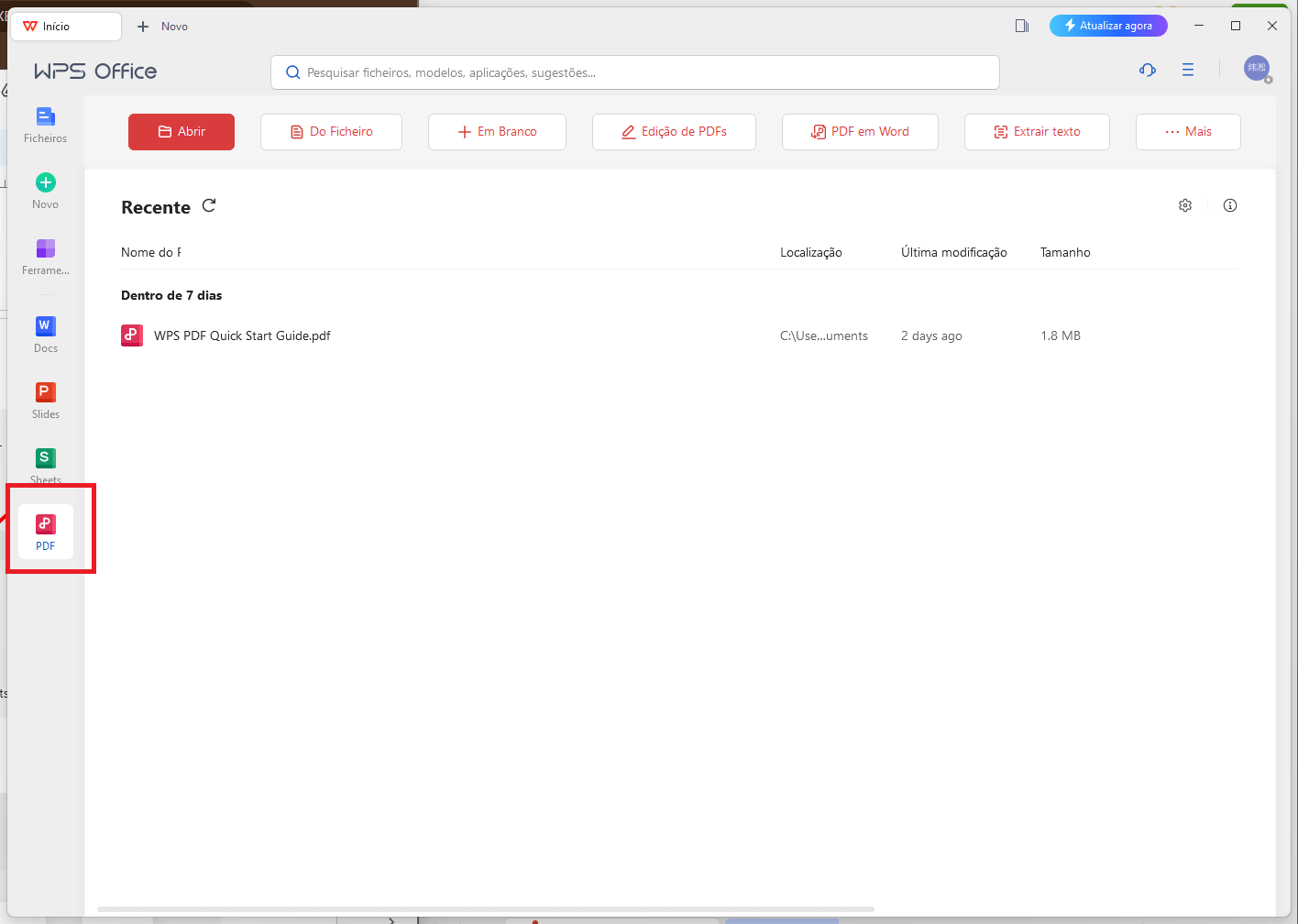Click the green Novo plus icon in sidebar
Screen dimensions: 1298x924
pos(46,182)
